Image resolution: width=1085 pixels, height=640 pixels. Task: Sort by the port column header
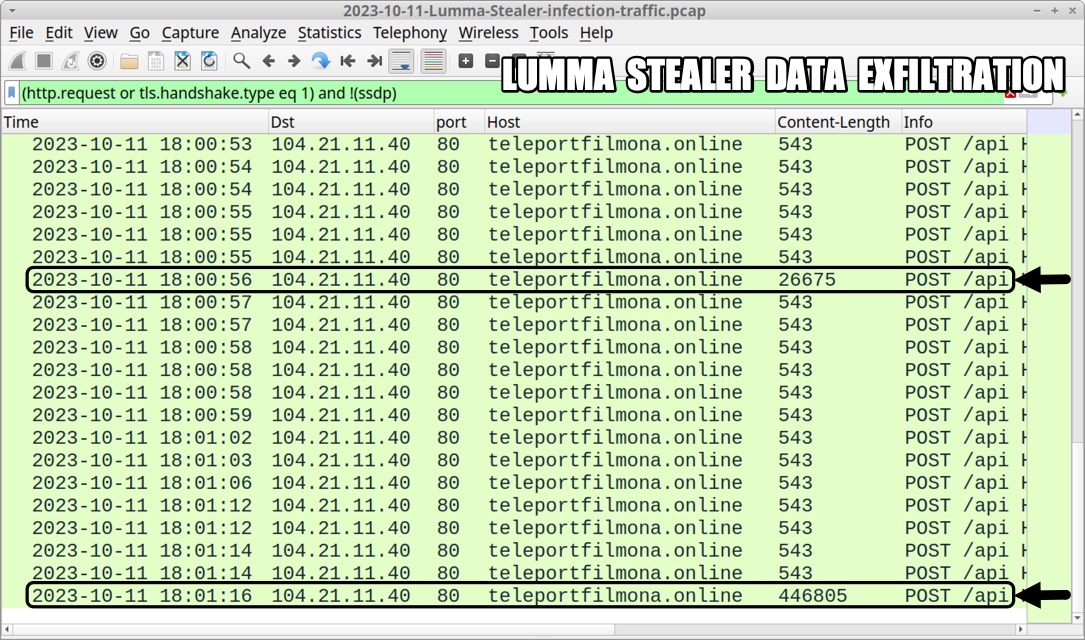[459, 122]
